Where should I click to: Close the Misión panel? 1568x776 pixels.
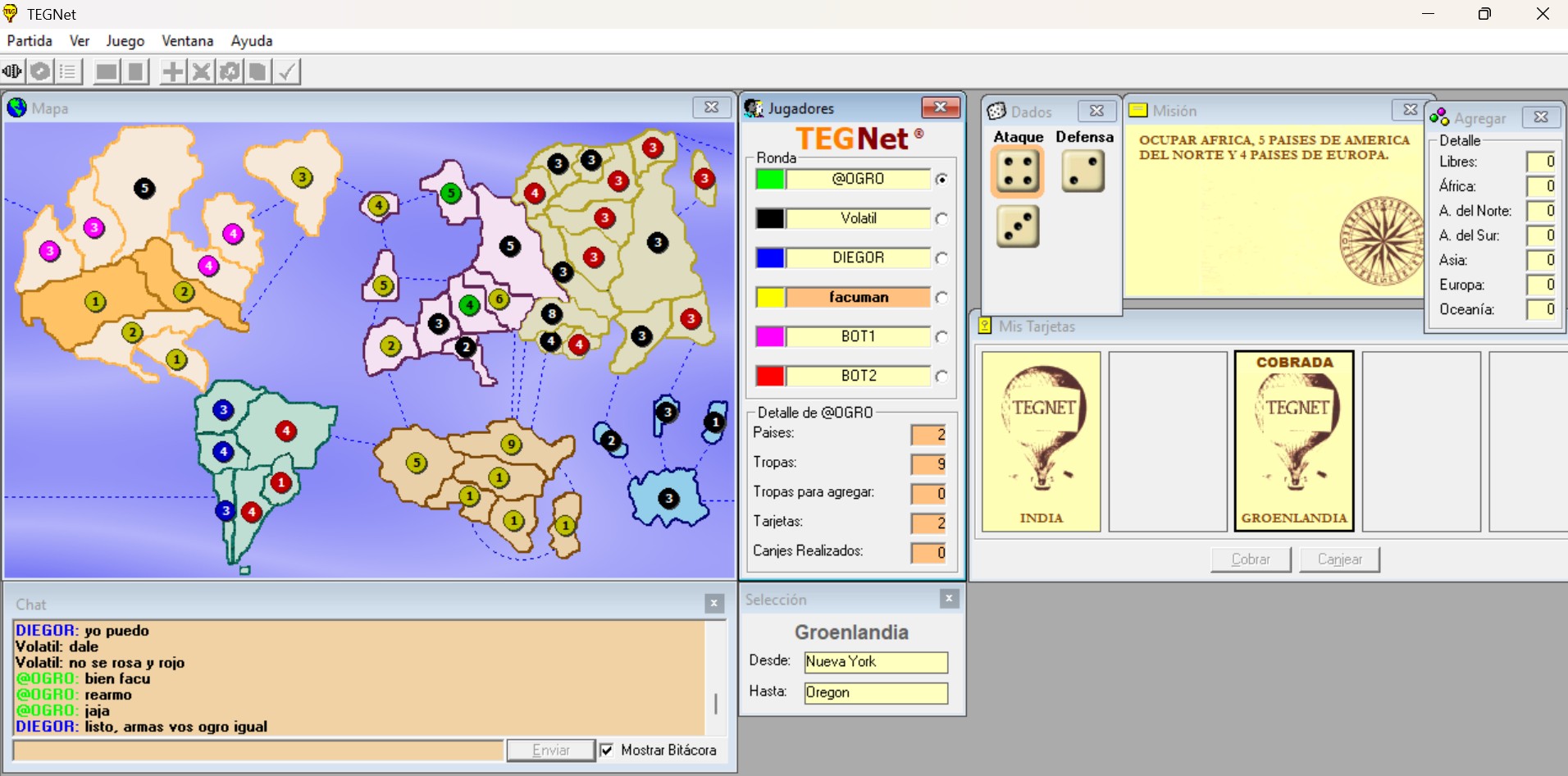pos(1410,109)
